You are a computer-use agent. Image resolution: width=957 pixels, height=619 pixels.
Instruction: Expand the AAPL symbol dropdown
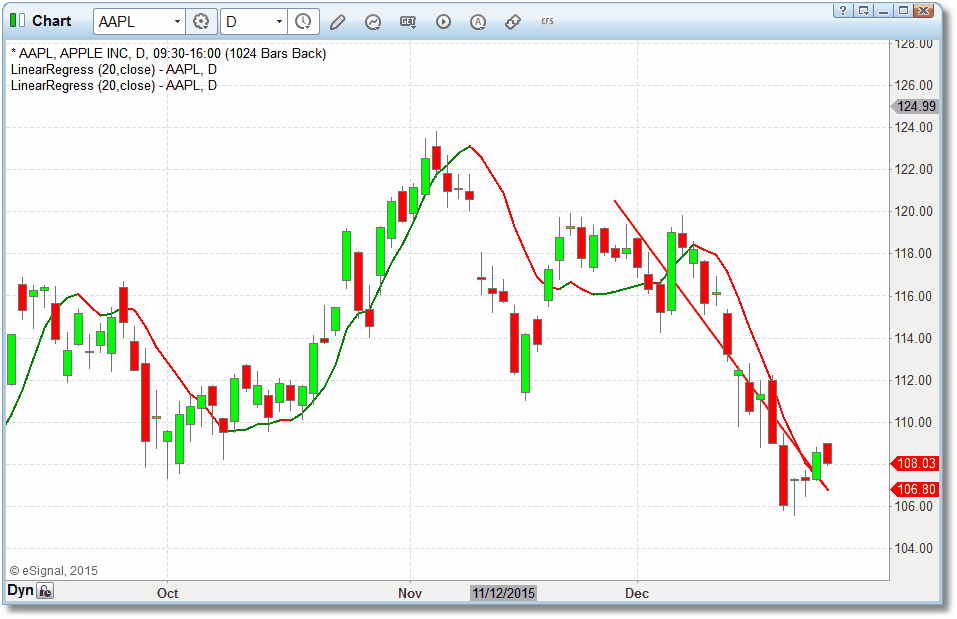click(177, 22)
